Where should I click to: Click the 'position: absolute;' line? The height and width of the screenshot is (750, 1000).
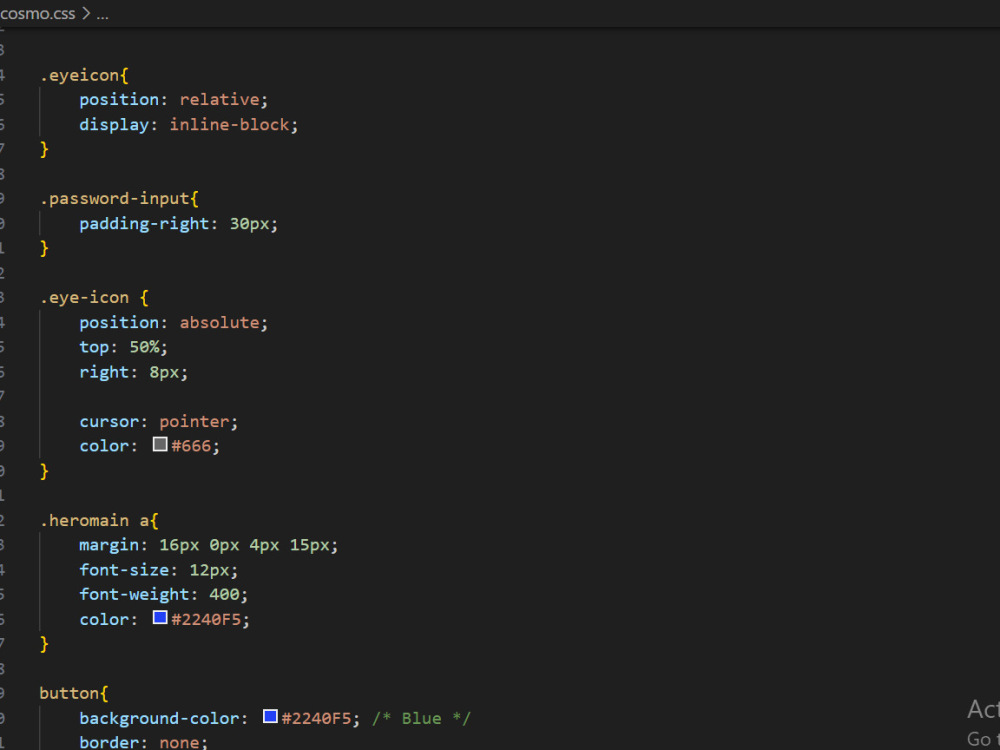pos(173,323)
